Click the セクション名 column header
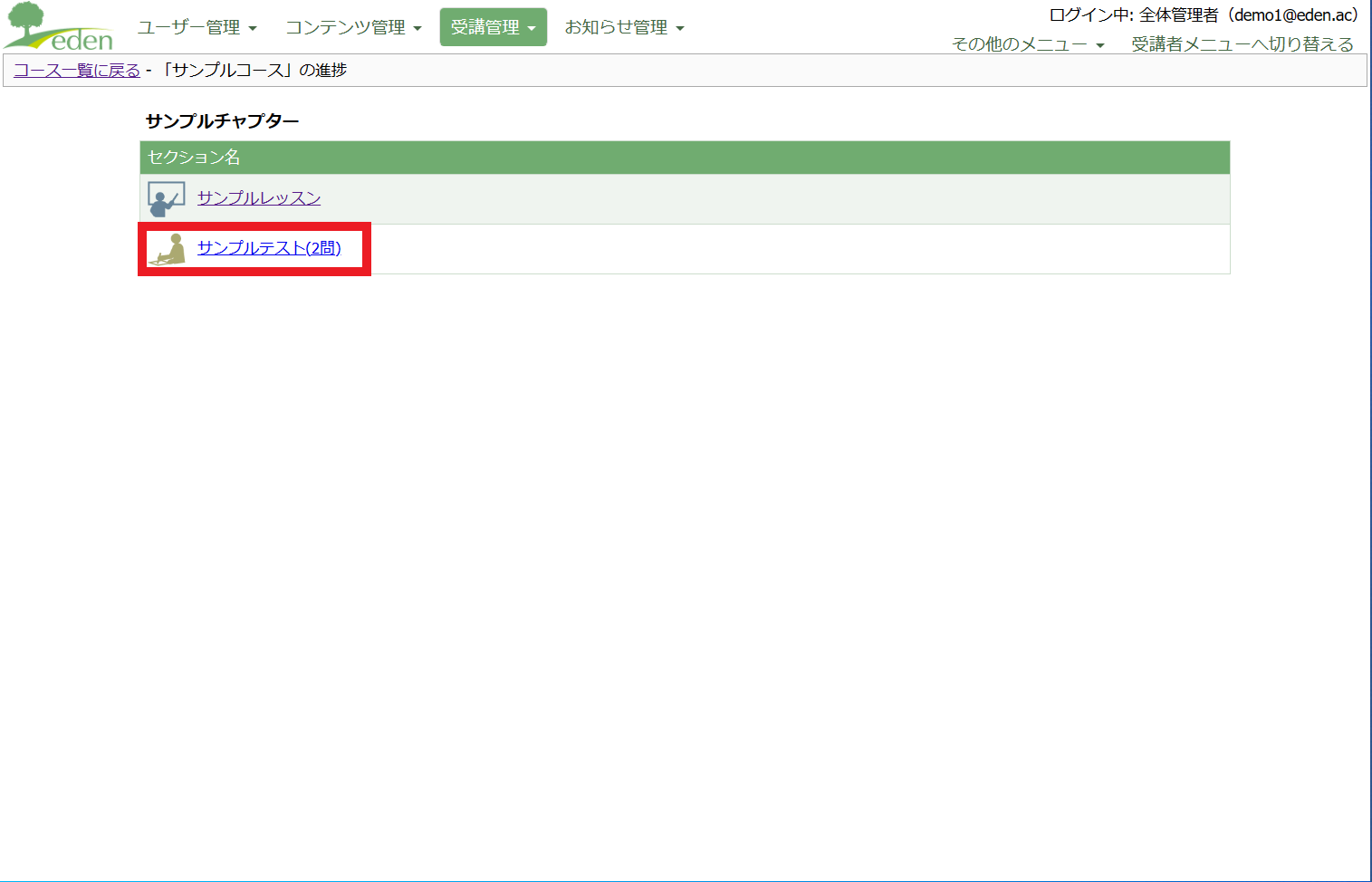Viewport: 1372px width, 882px height. point(685,158)
